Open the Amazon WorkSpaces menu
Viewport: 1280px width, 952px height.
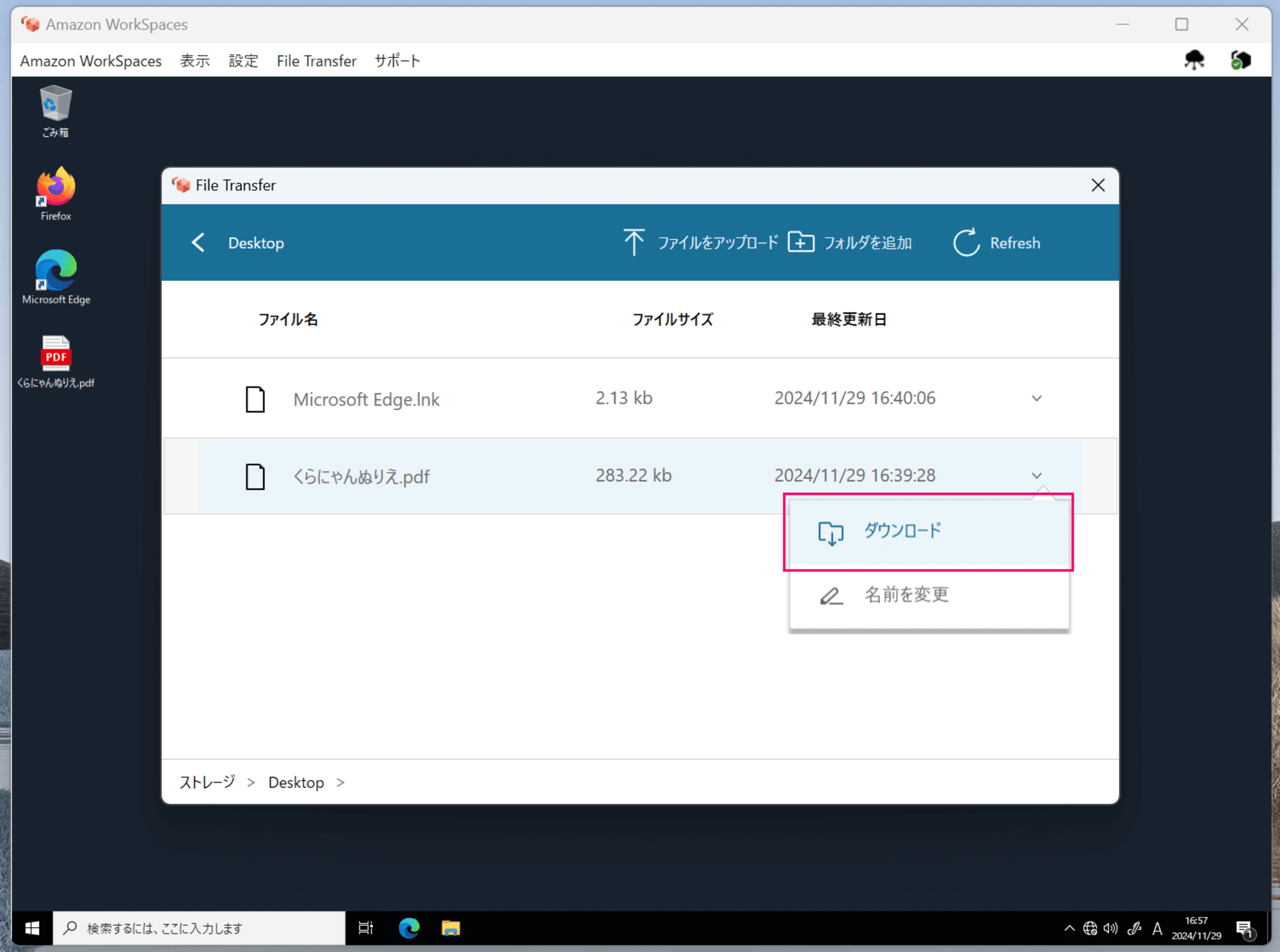(91, 61)
